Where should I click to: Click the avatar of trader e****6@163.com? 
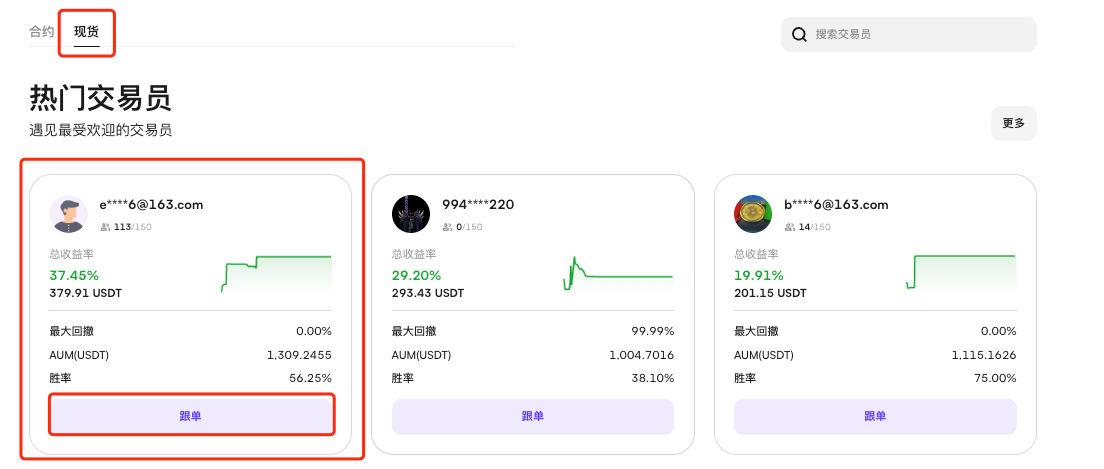[x=69, y=214]
